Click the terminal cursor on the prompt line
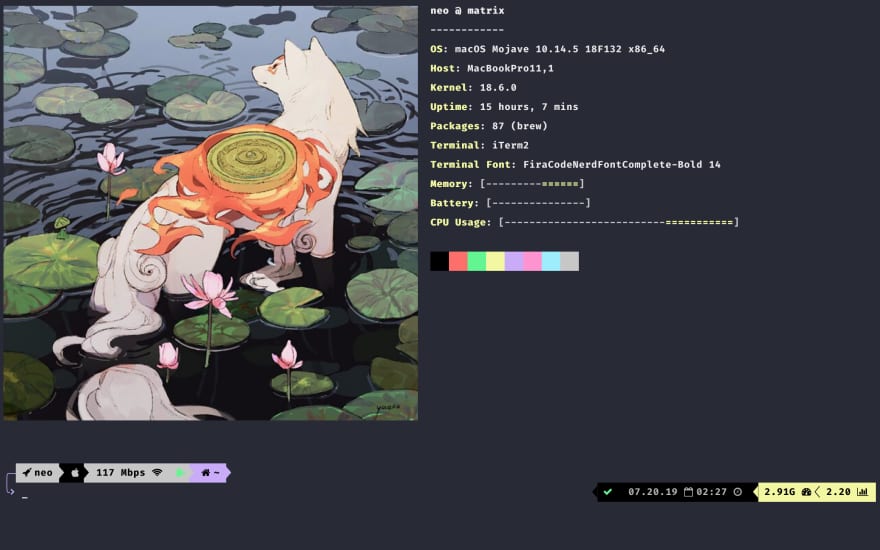The height and width of the screenshot is (550, 880). click(25, 497)
